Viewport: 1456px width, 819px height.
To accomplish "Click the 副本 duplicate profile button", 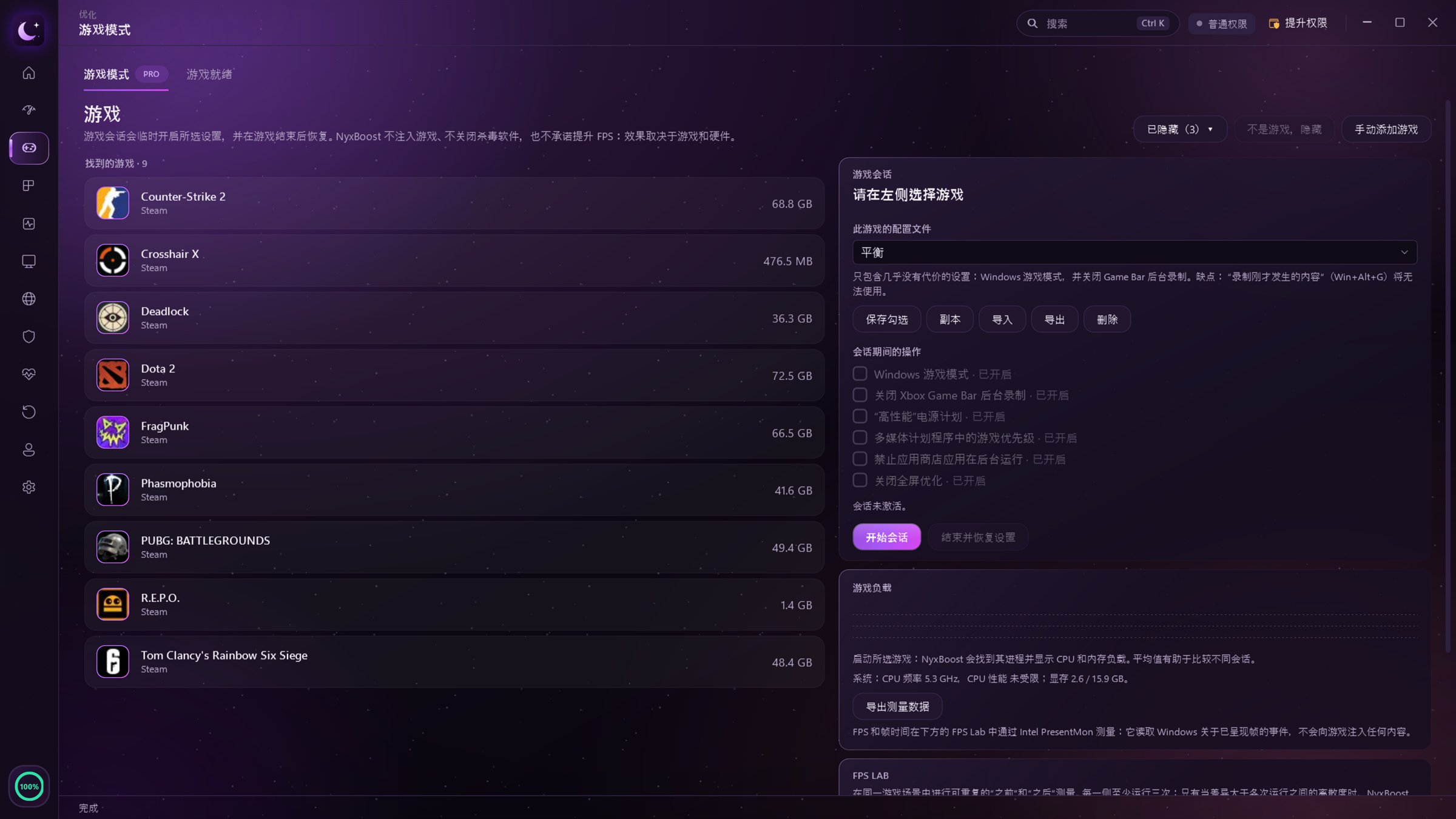I will 949,320.
